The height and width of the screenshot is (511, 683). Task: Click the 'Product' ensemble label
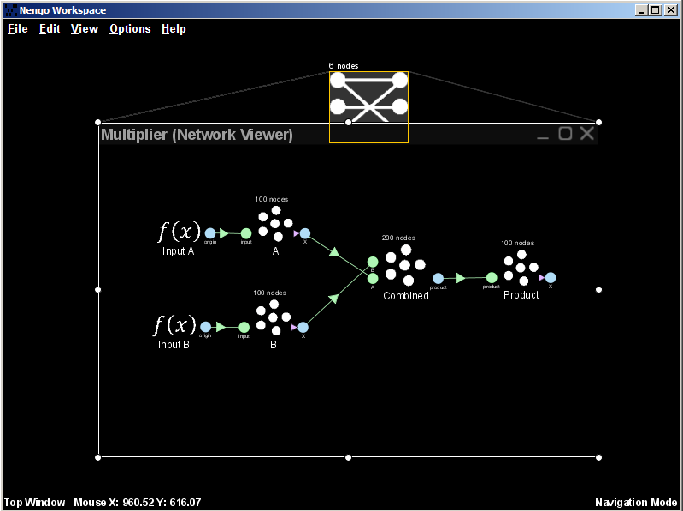point(521,295)
